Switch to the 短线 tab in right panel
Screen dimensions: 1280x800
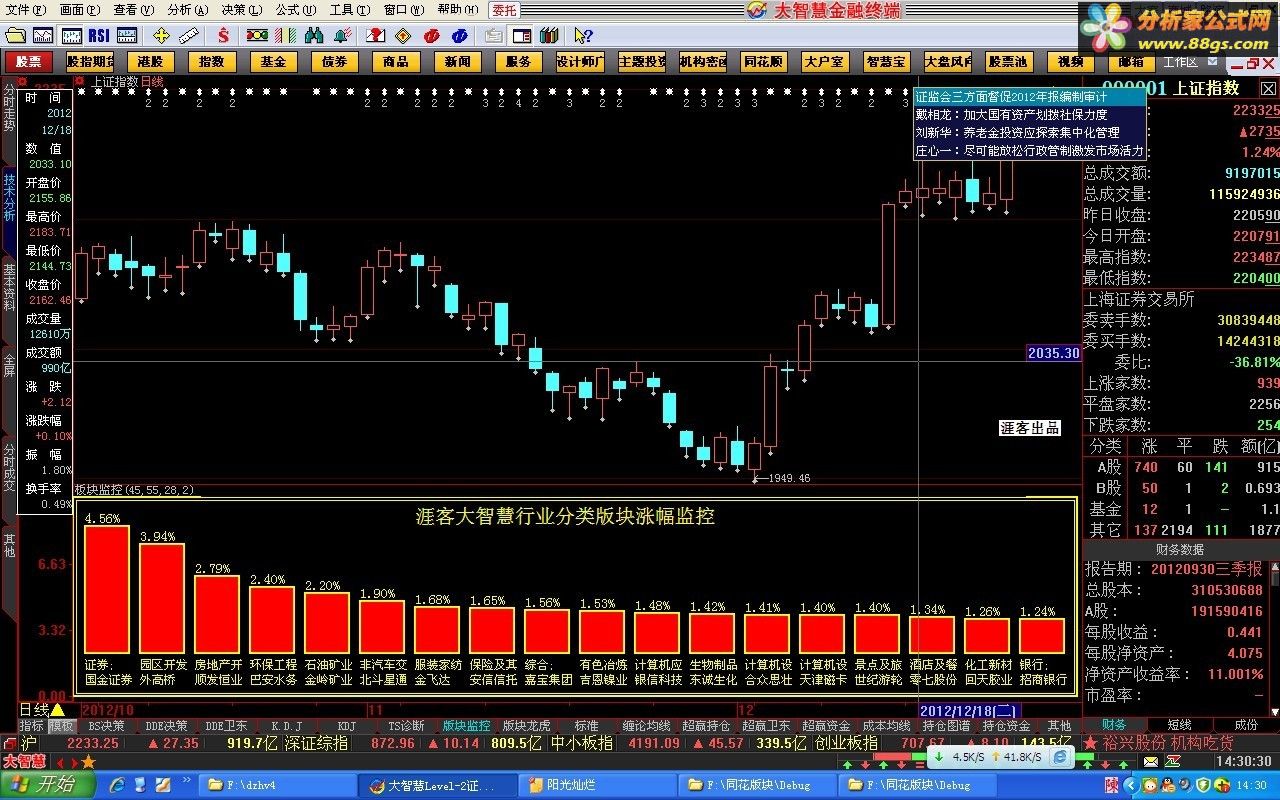click(1180, 724)
